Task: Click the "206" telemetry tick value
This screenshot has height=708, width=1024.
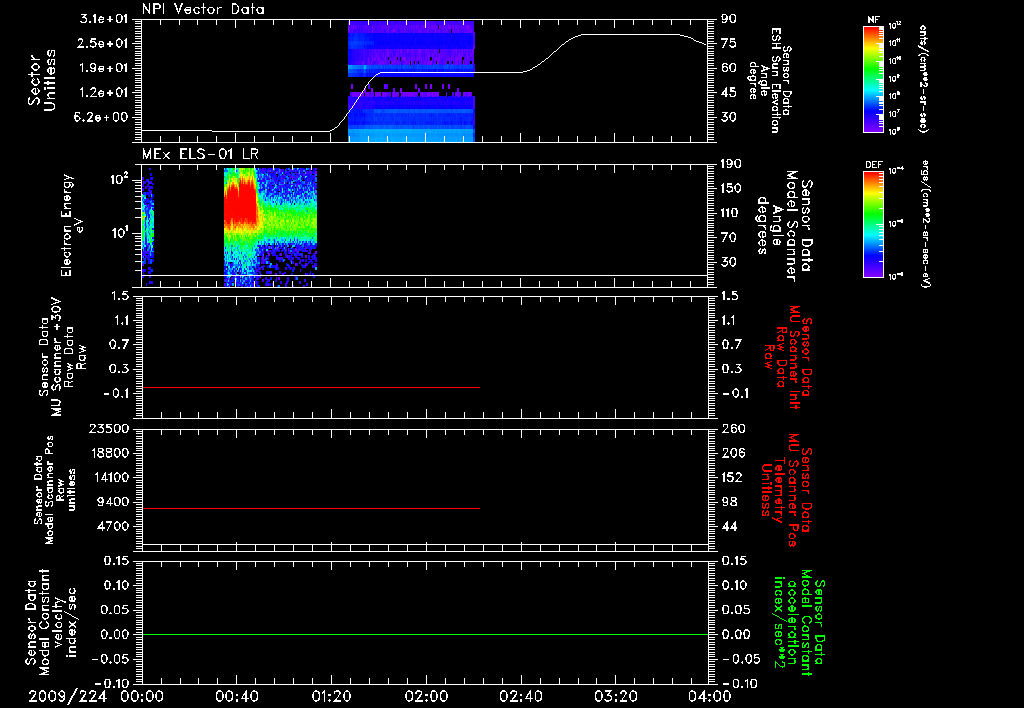Action: coord(732,453)
